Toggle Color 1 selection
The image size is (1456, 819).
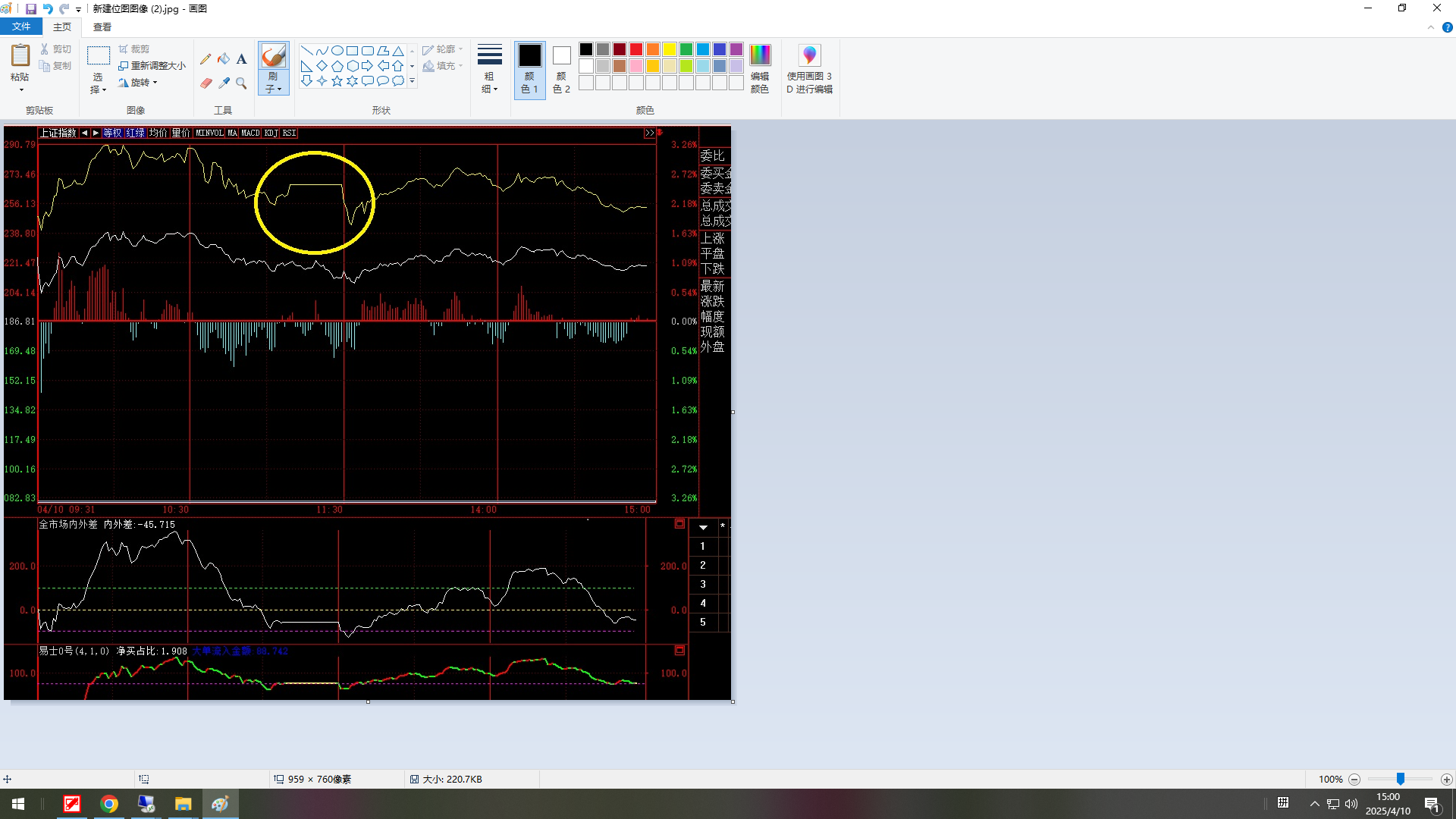pos(529,69)
